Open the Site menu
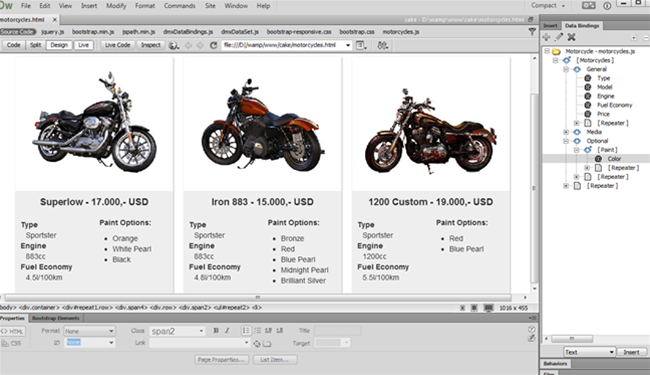Screen dimensions: 650x375 point(210,6)
